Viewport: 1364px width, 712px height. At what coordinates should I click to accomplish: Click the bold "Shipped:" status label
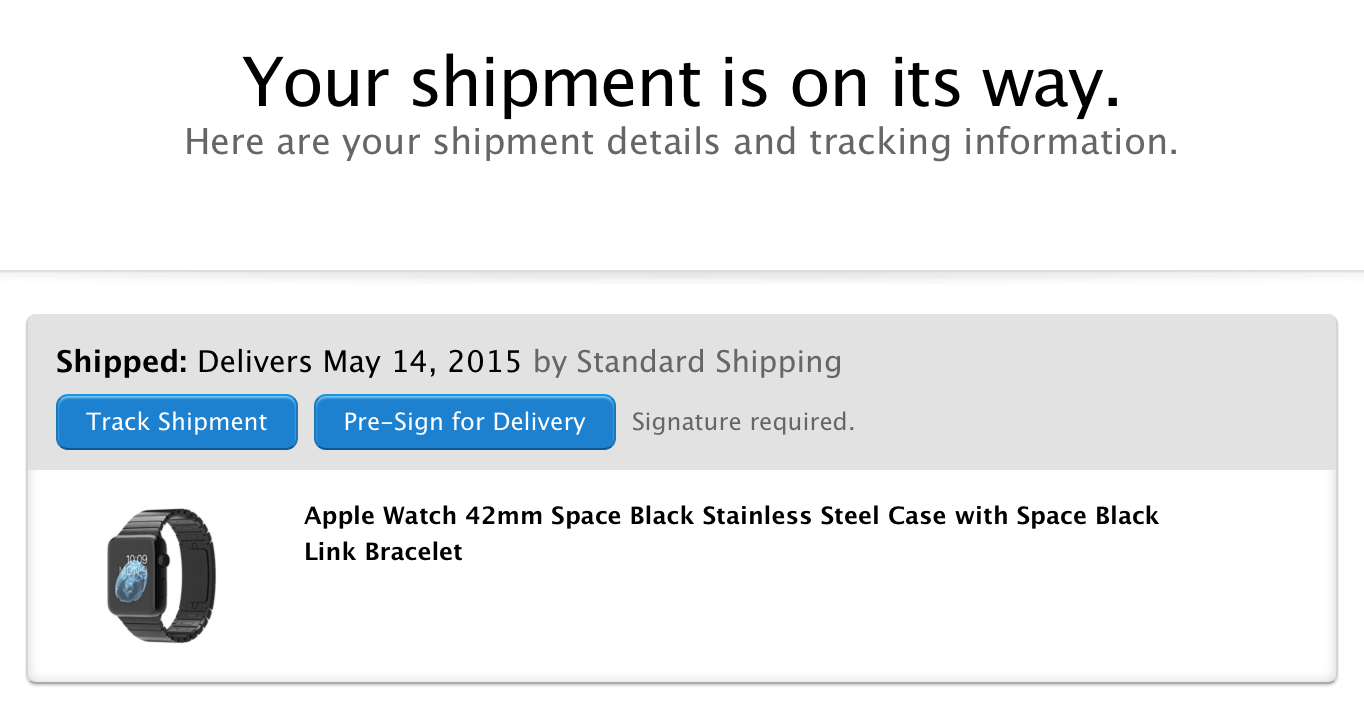pyautogui.click(x=122, y=361)
